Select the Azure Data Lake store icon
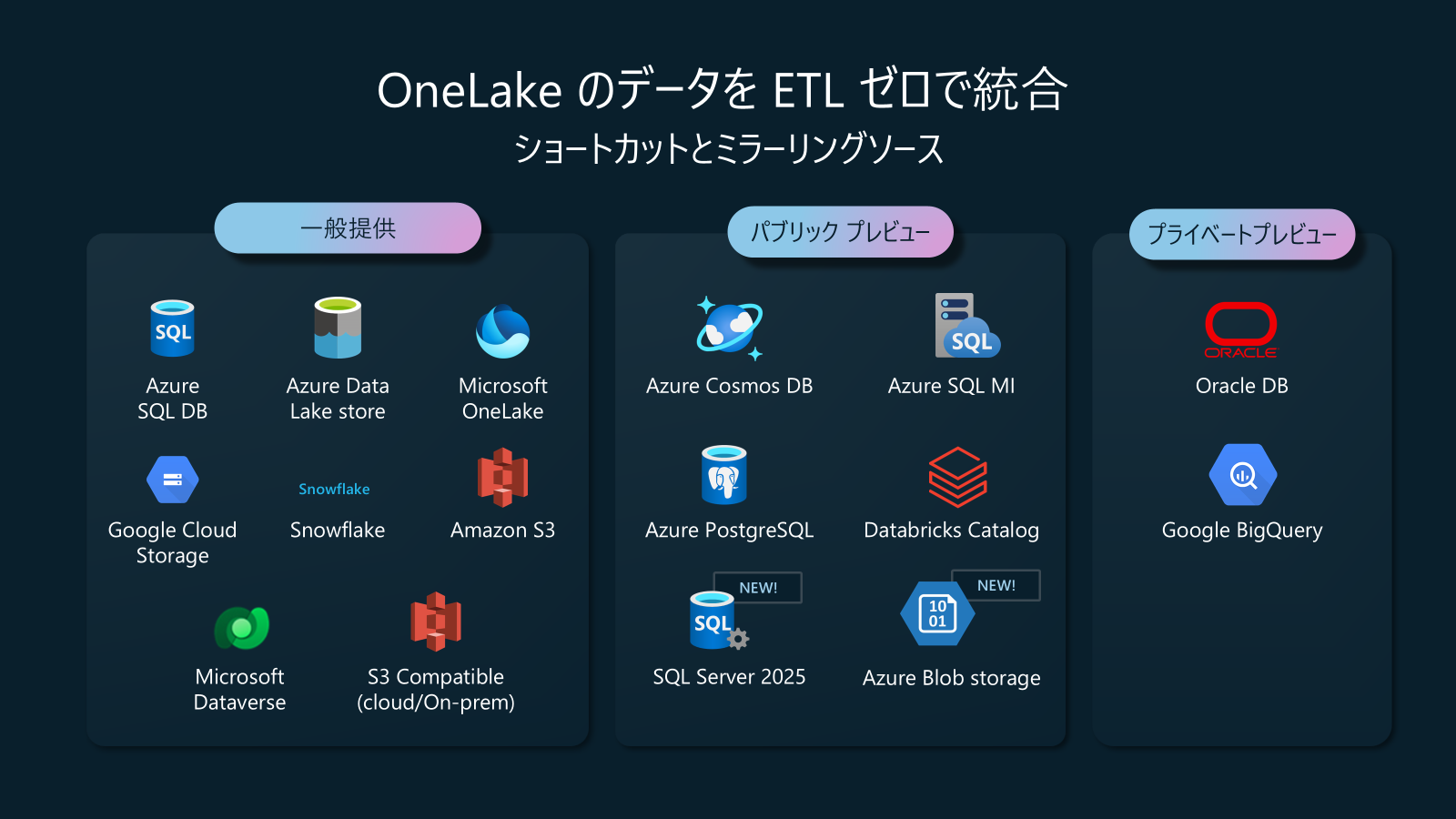This screenshot has width=1456, height=819. click(x=338, y=328)
